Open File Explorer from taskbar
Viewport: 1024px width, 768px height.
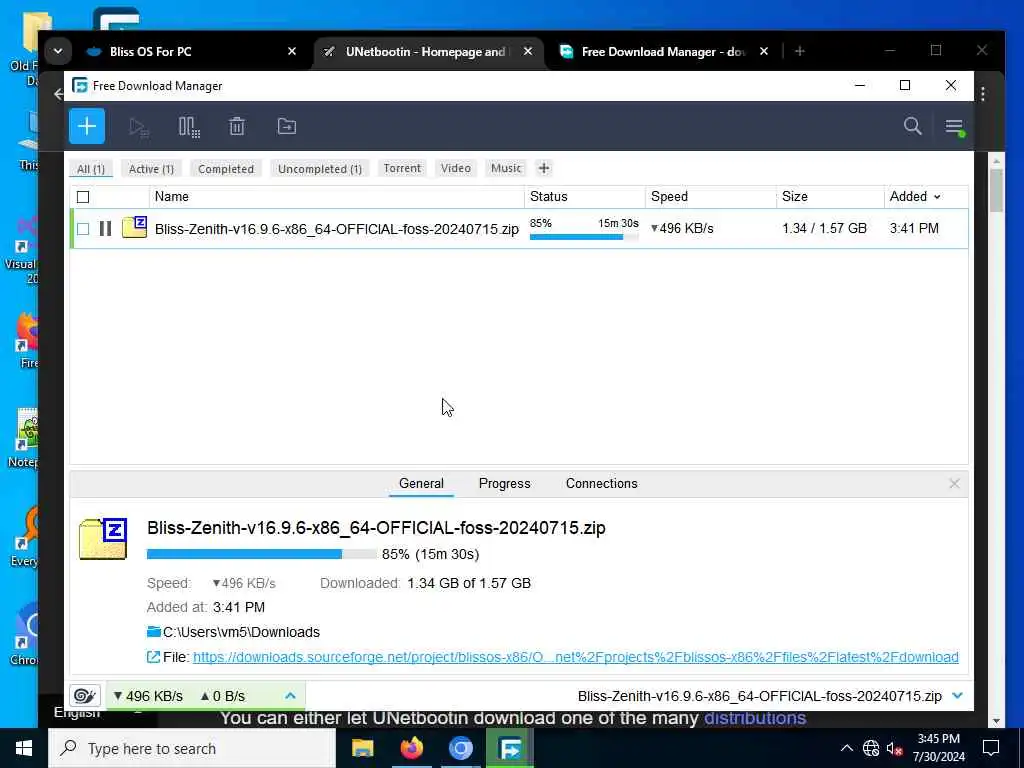(362, 748)
